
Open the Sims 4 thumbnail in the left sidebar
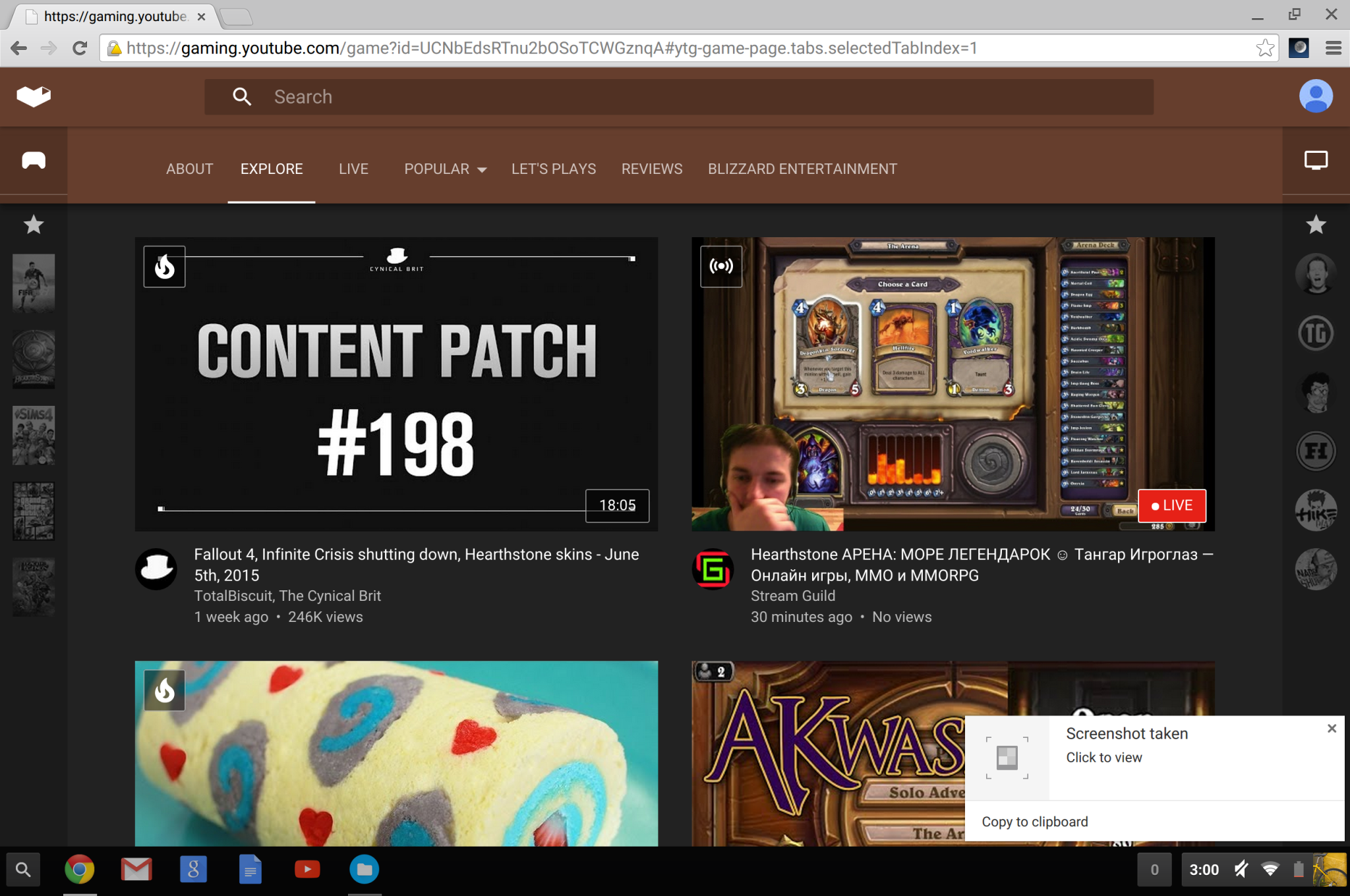[x=34, y=435]
